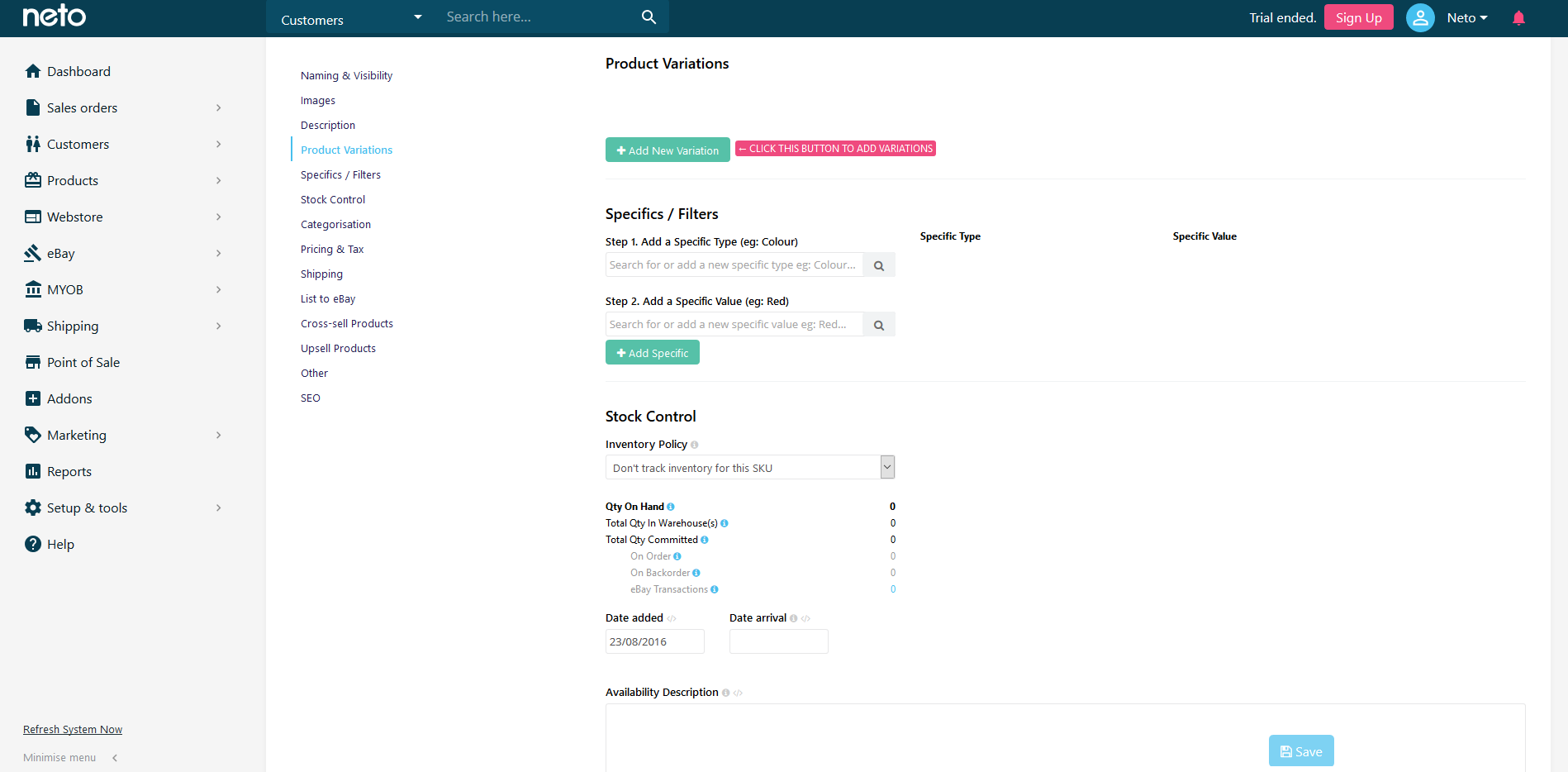The image size is (1568, 772).
Task: Expand the eBay submenu chevron
Action: (x=219, y=253)
